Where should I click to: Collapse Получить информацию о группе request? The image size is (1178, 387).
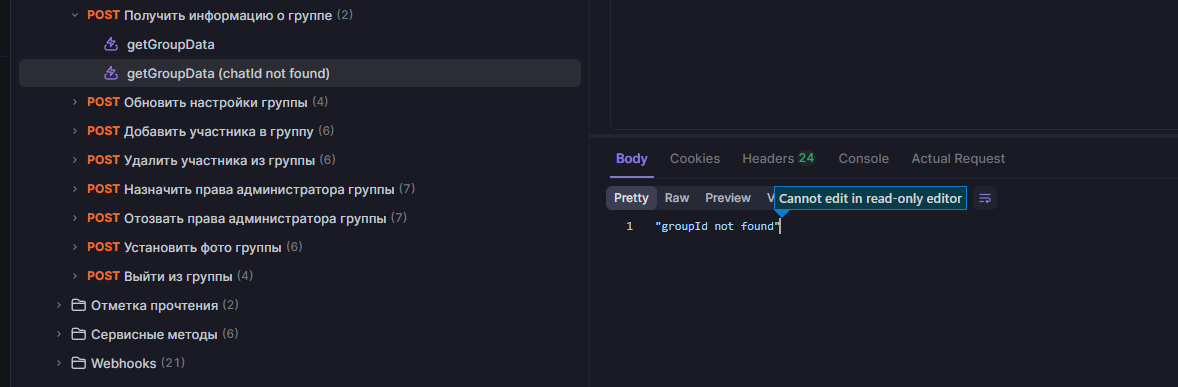(x=74, y=15)
